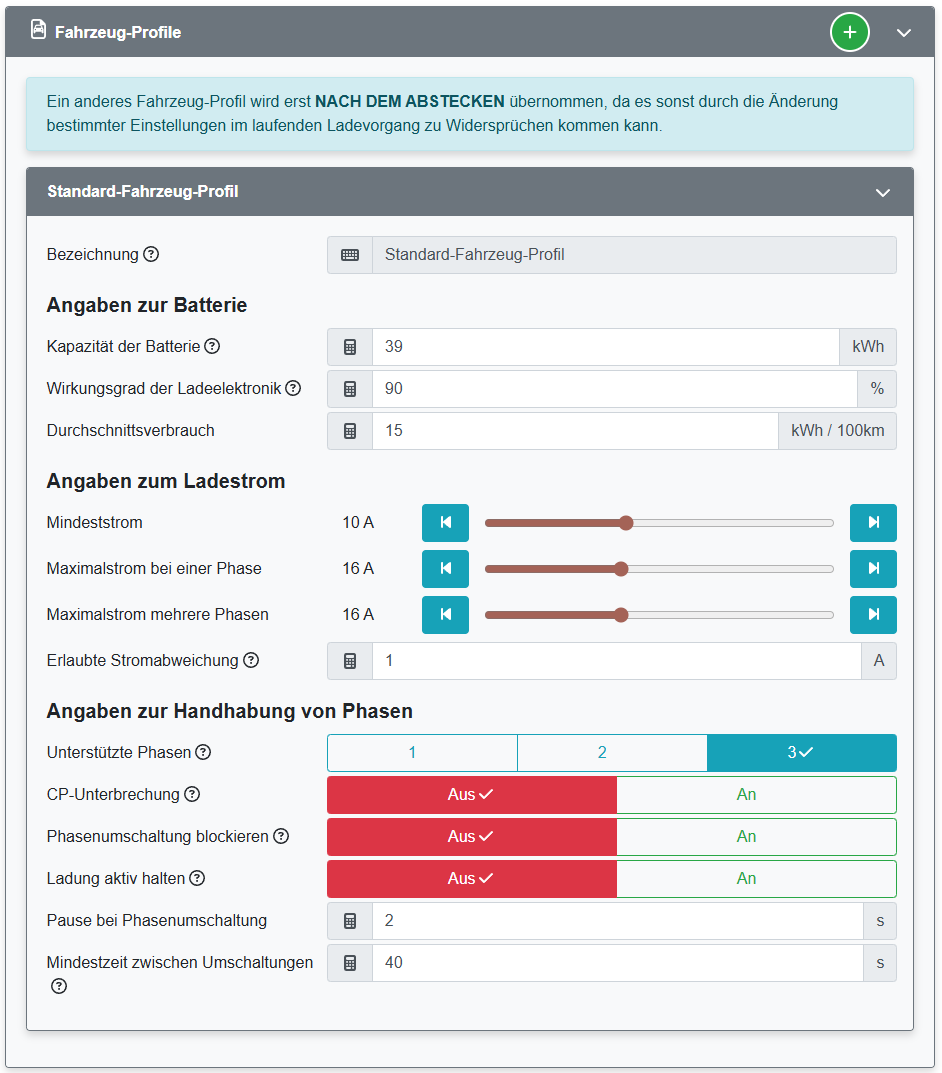Open help for Wirkungsgrad der Ladeelektronik

pos(293,388)
